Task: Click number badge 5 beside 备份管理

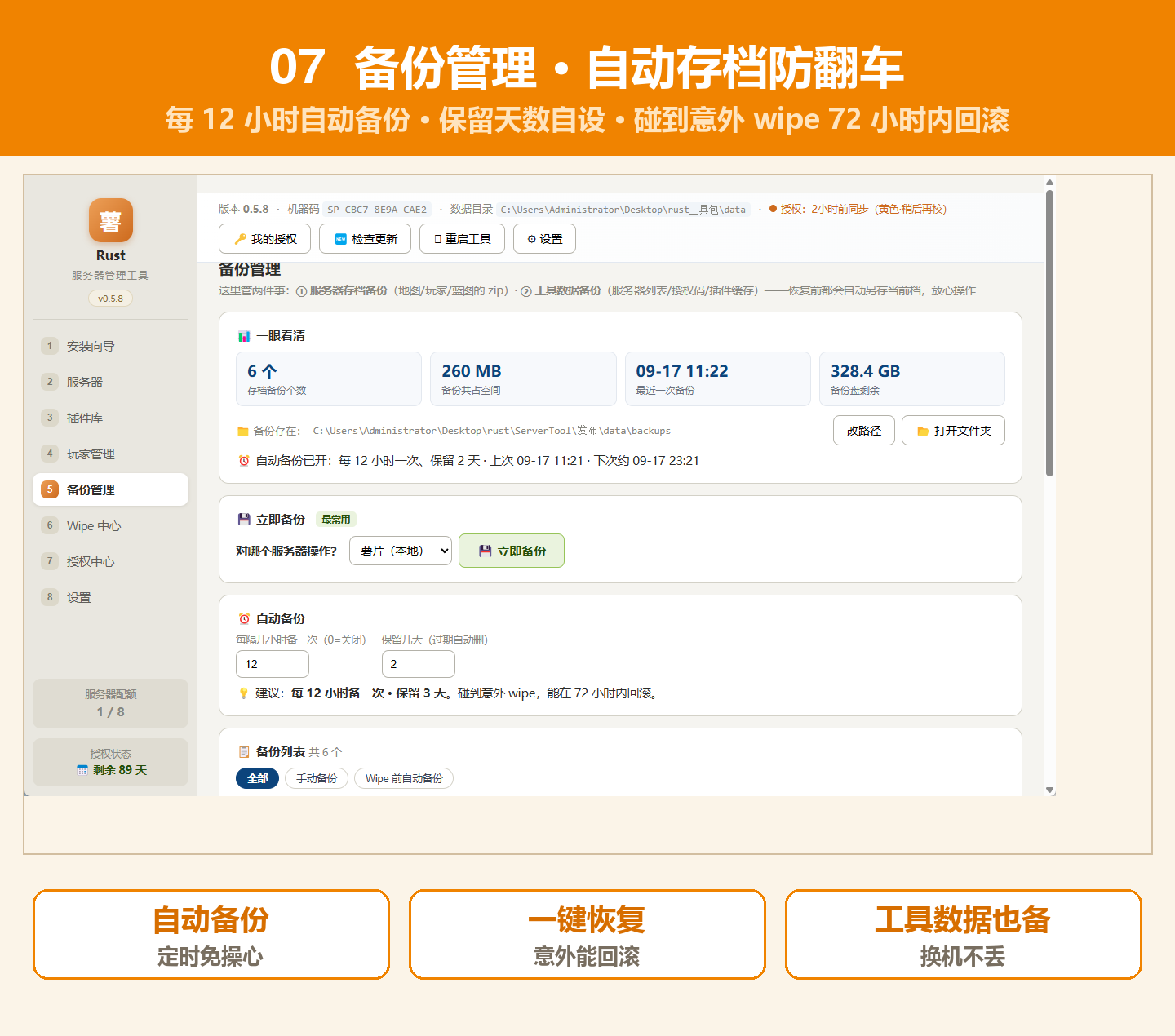Action: [x=50, y=489]
